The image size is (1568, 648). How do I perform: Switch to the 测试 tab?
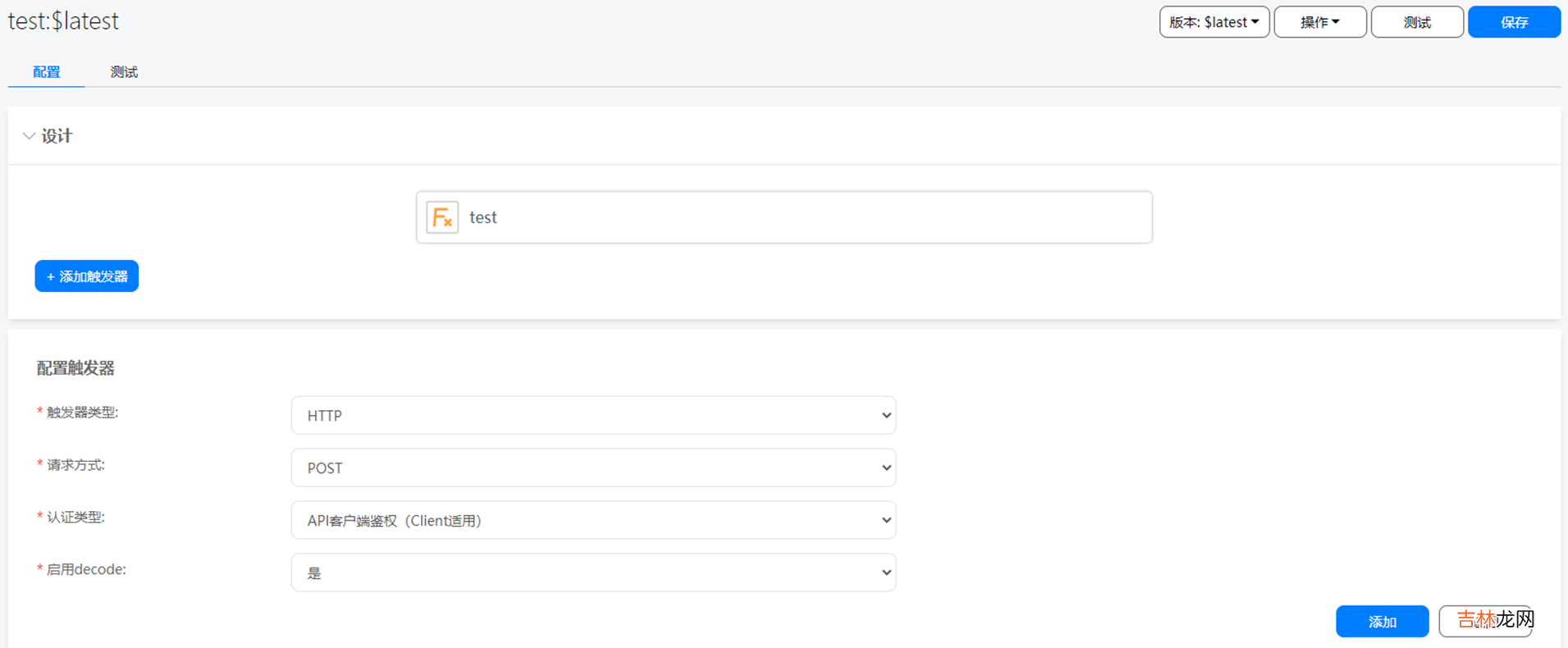click(124, 72)
